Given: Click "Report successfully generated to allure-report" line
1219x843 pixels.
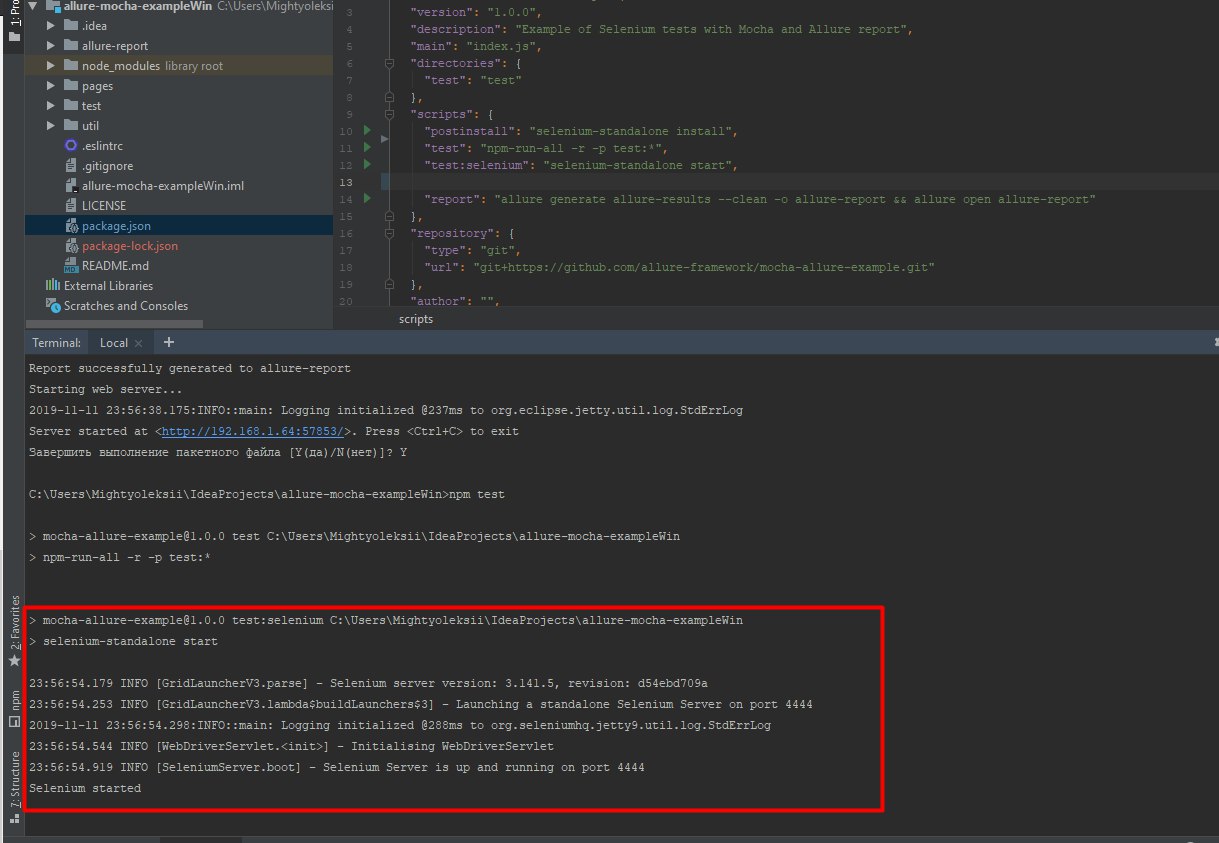Looking at the screenshot, I should click(x=190, y=368).
